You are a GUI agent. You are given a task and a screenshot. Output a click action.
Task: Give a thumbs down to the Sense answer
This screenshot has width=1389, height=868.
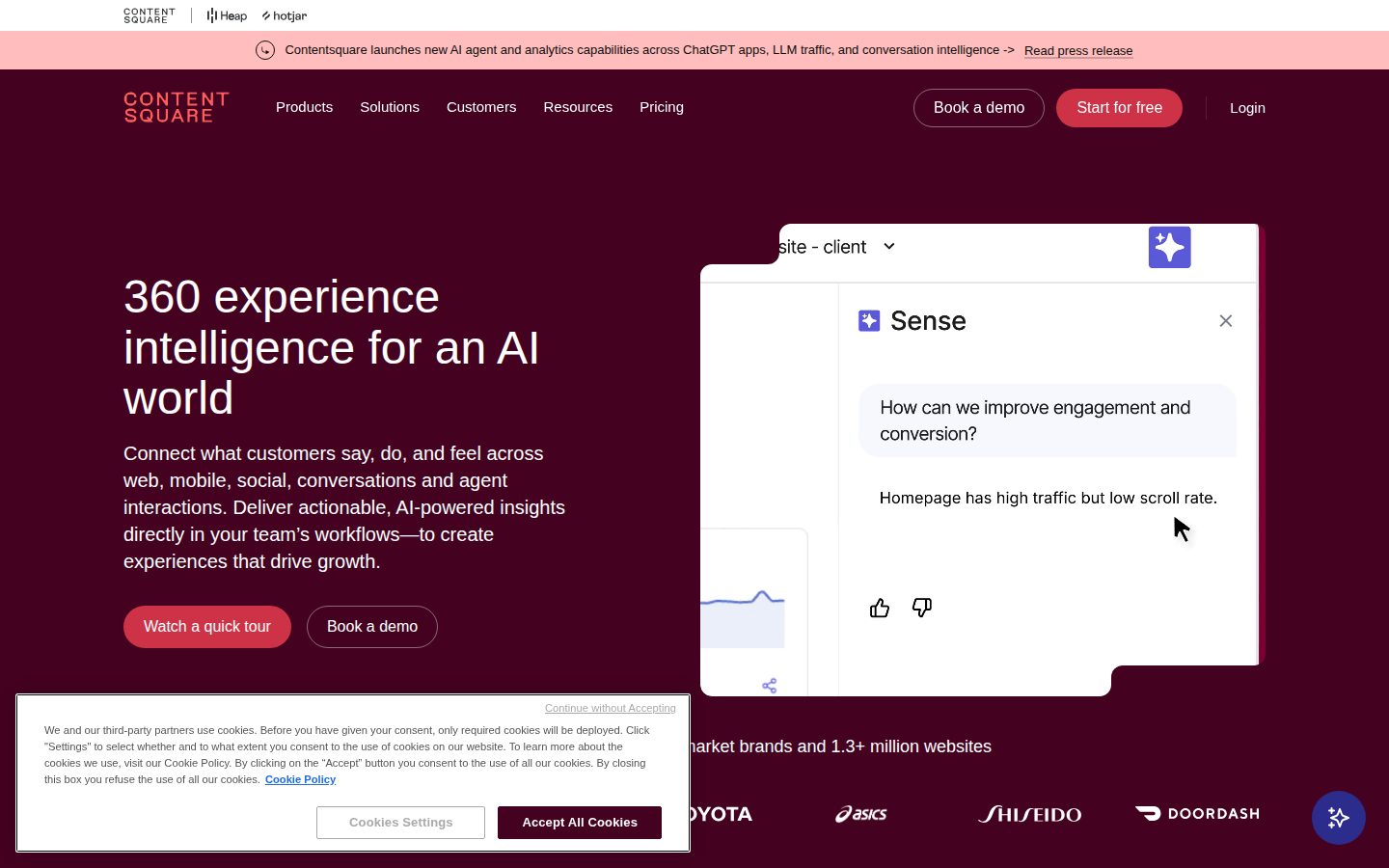coord(922,608)
